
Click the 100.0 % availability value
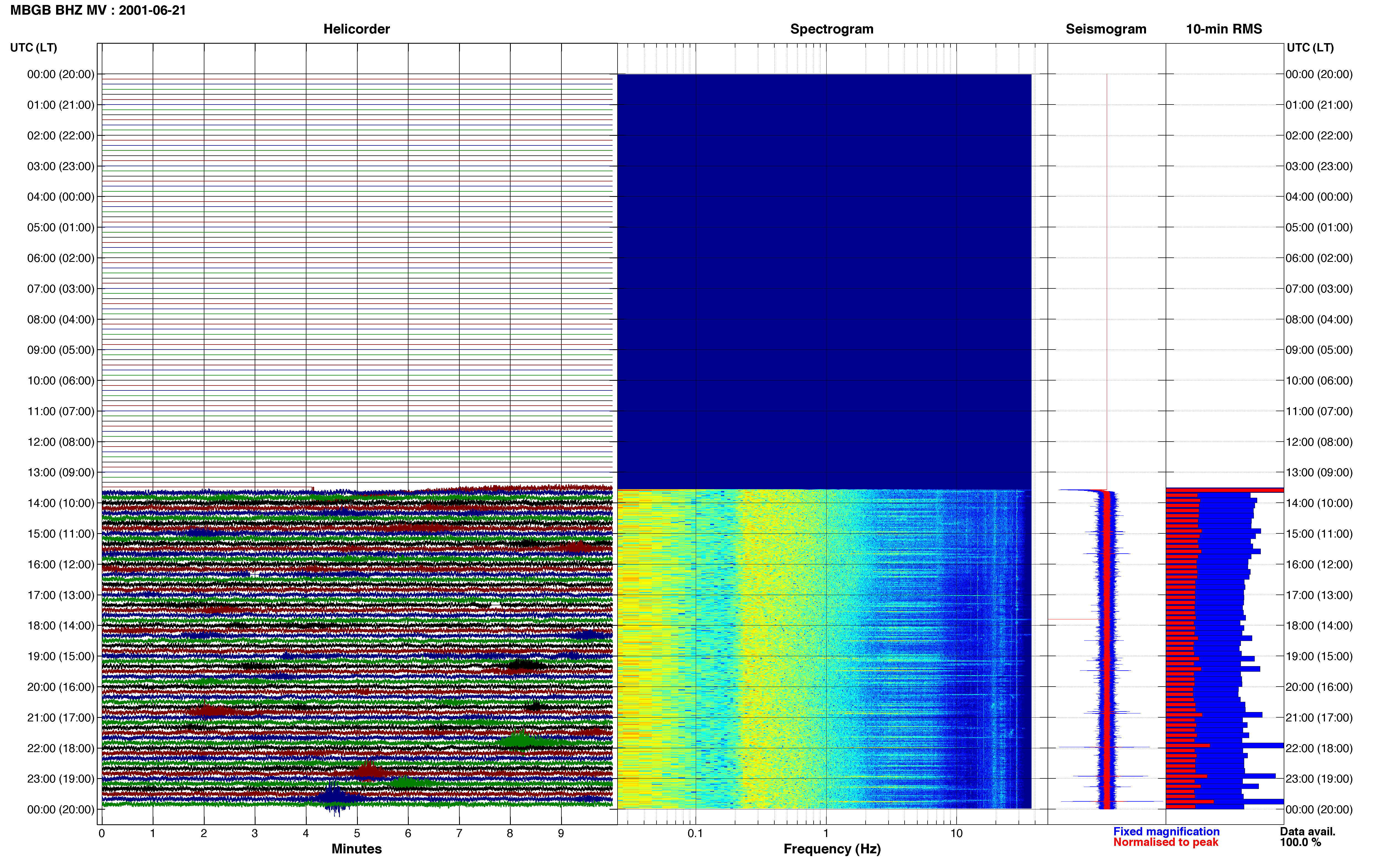point(1300,842)
